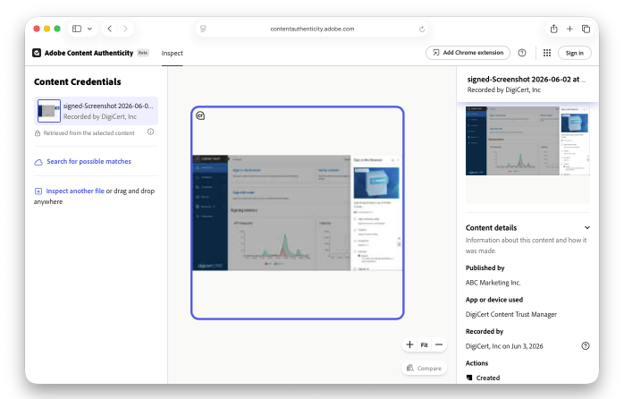Click the preview thumbnail in details panel

pos(527,140)
